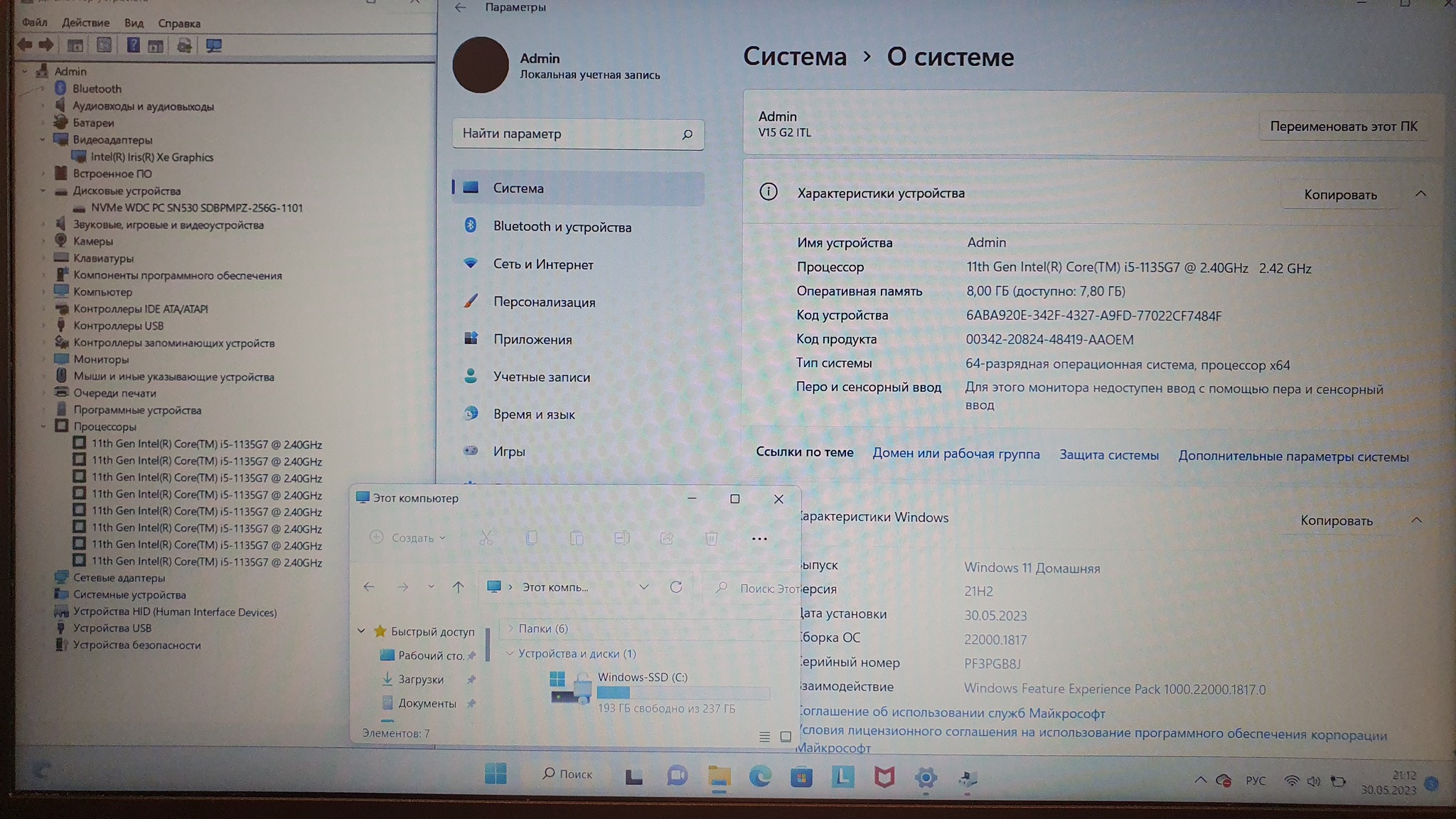Click the Найти параметр search field
The height and width of the screenshot is (819, 1456).
pos(569,134)
